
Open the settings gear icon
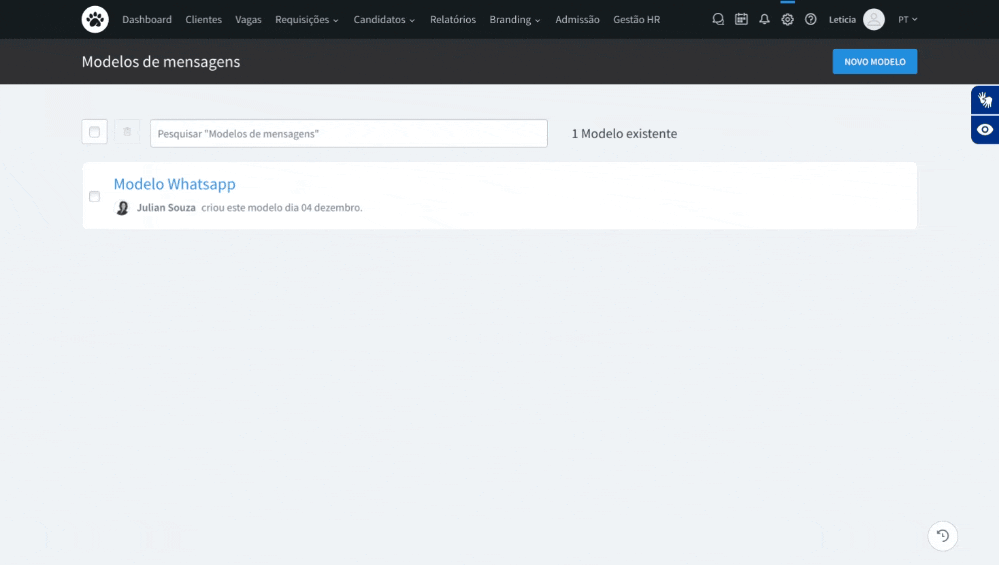click(787, 20)
